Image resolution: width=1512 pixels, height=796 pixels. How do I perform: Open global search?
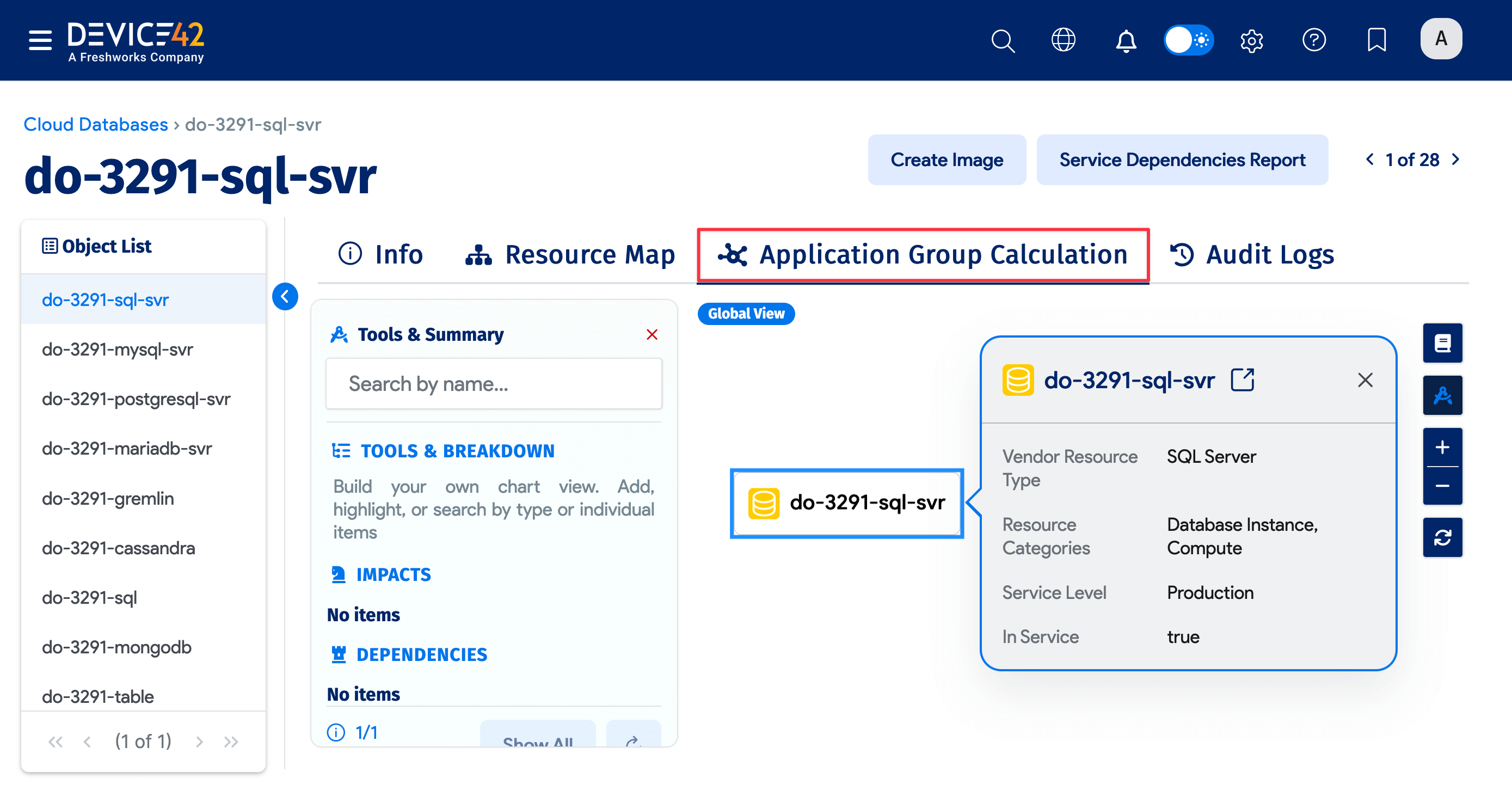(x=1003, y=40)
